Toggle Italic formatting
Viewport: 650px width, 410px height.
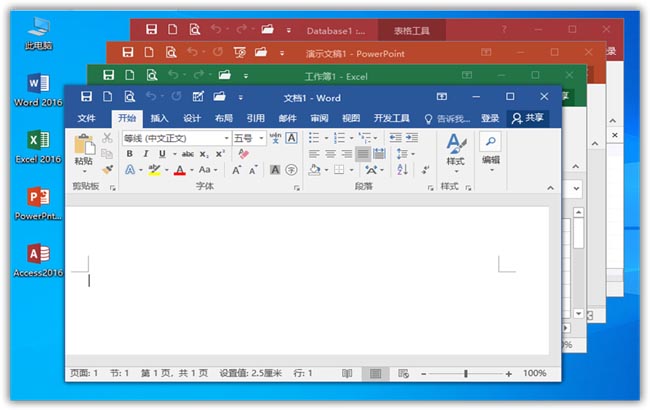(x=146, y=154)
